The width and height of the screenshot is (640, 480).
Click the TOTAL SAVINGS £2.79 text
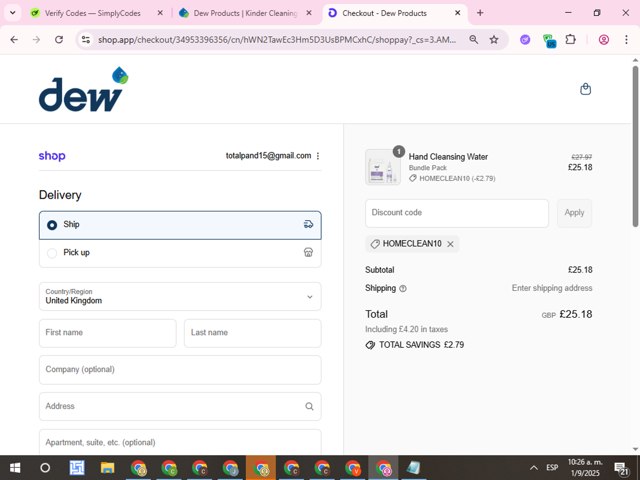(x=421, y=345)
